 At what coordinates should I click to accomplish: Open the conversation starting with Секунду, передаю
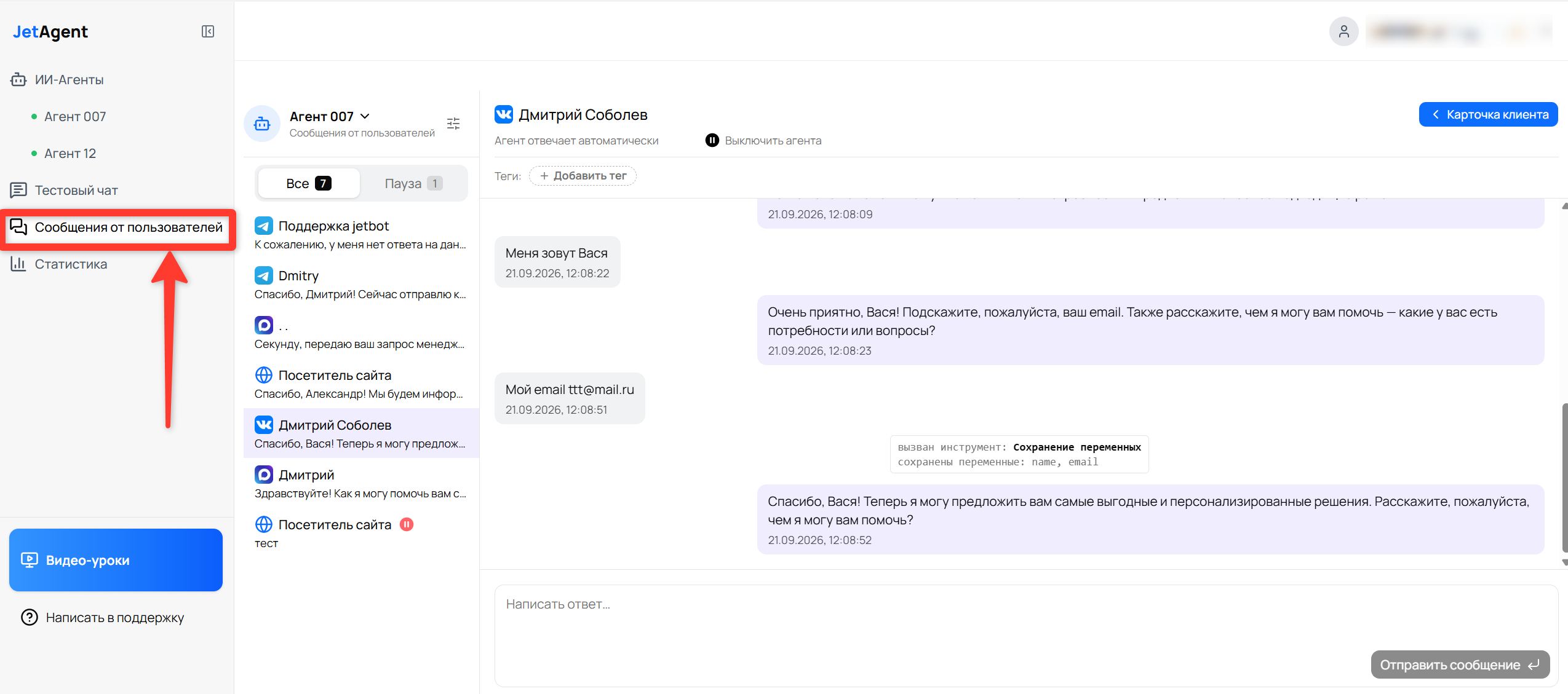click(361, 334)
